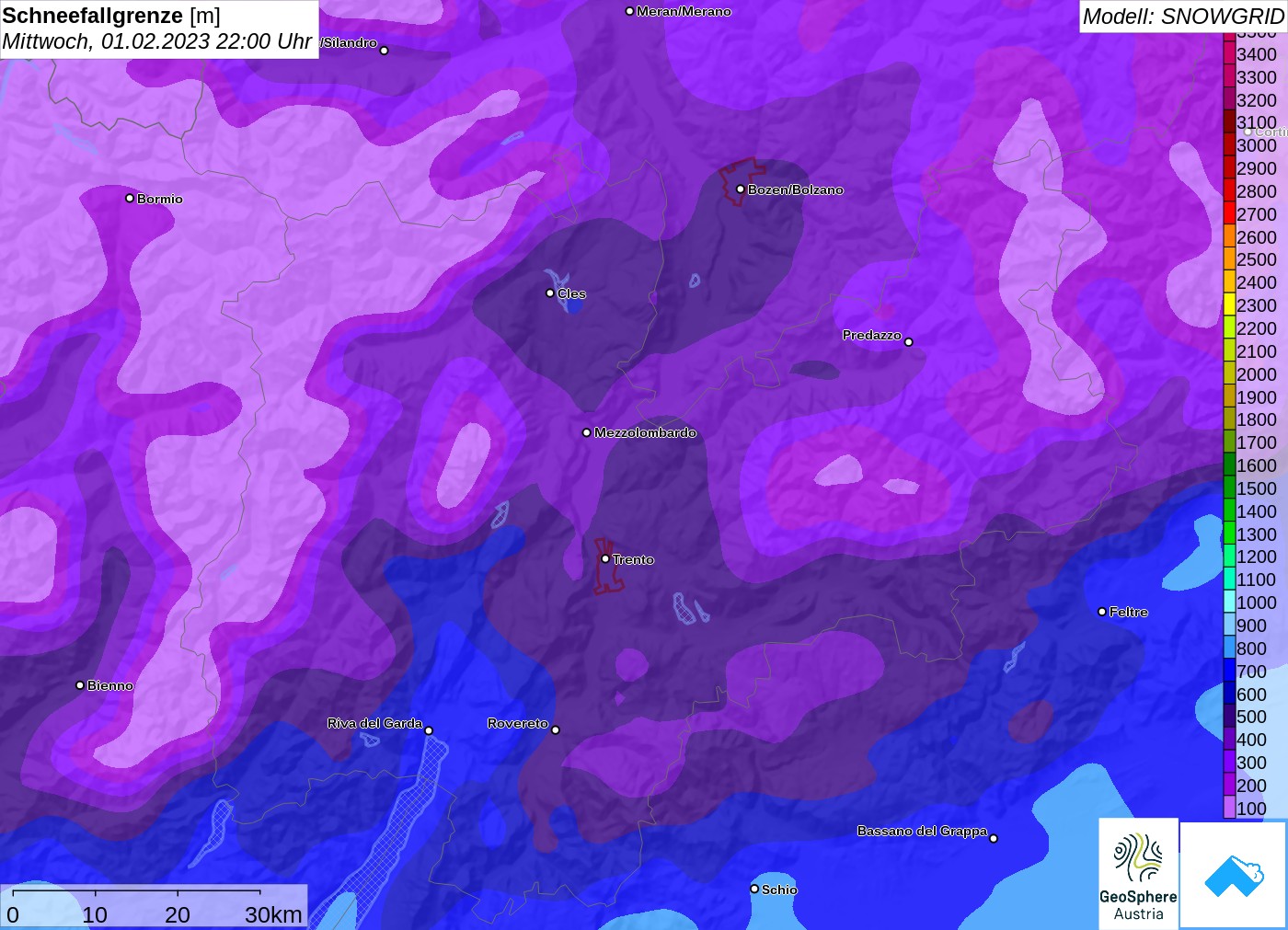Click the 'Feltre' town name label
Screen dimensions: 1288x930
(x=1129, y=612)
